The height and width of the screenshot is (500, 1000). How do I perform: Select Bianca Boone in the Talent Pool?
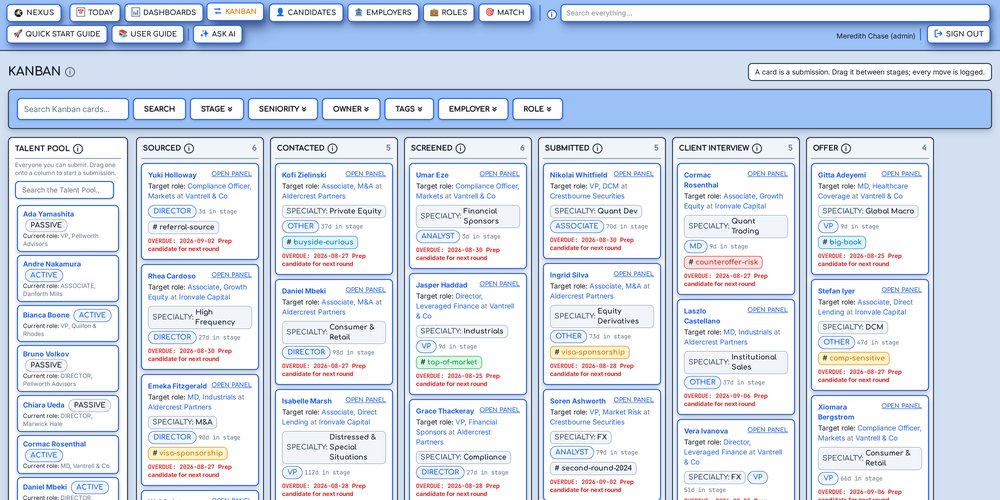click(46, 315)
